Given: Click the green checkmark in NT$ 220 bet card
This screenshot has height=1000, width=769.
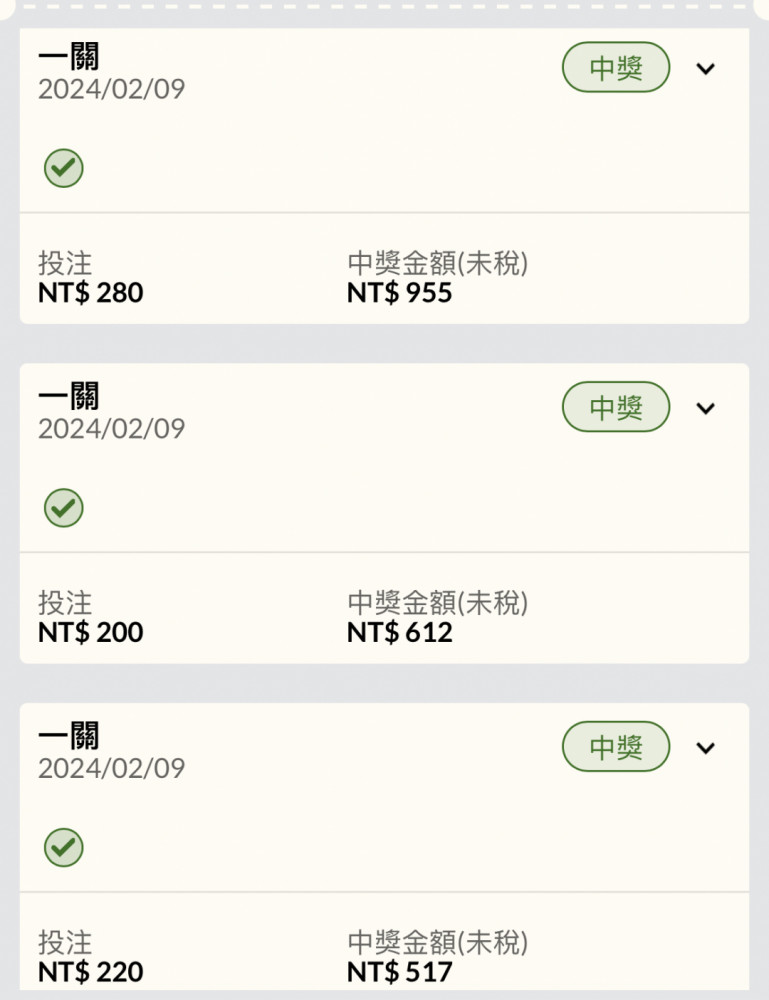Looking at the screenshot, I should pos(64,848).
